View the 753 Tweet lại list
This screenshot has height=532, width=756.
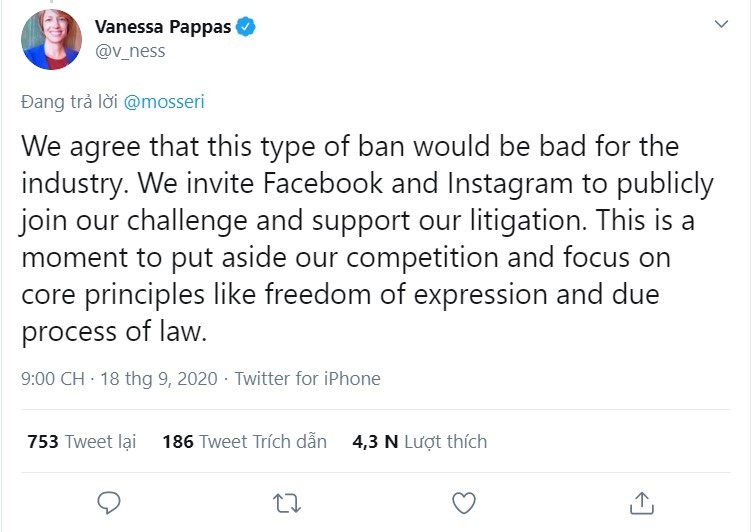point(82,441)
